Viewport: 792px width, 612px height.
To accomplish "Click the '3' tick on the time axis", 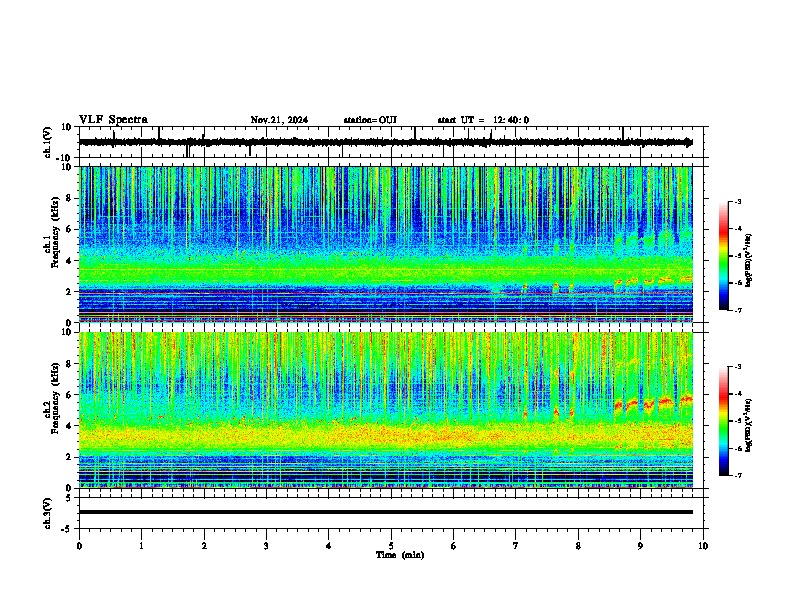I will pos(266,546).
